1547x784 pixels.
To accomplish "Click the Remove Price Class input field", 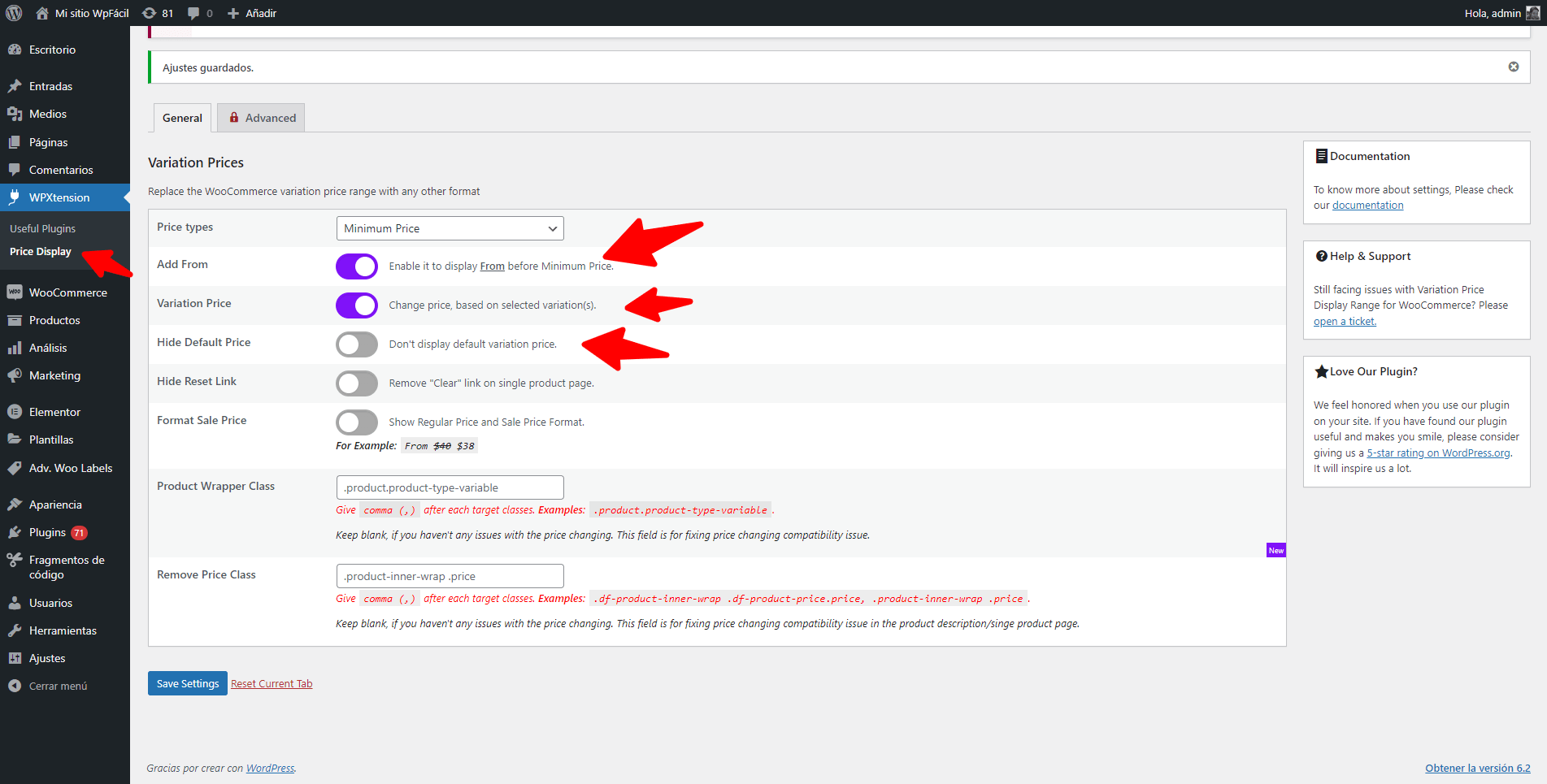I will tap(450, 576).
